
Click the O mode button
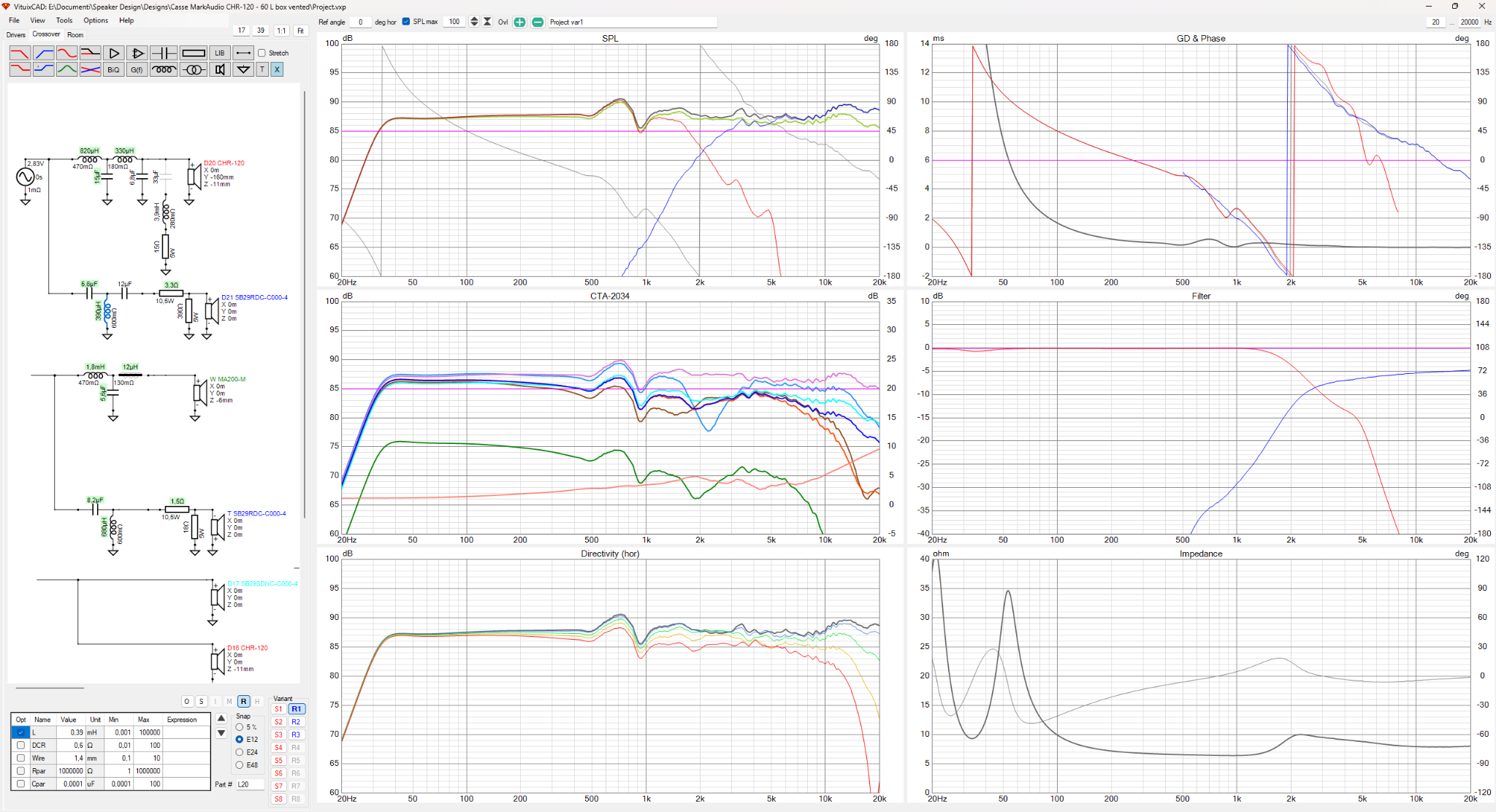click(187, 702)
